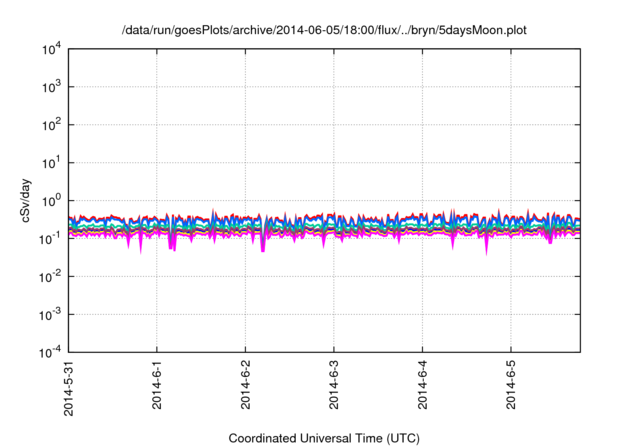Click the 10^-3 y-axis label
This screenshot has width=640, height=448.
click(x=50, y=315)
